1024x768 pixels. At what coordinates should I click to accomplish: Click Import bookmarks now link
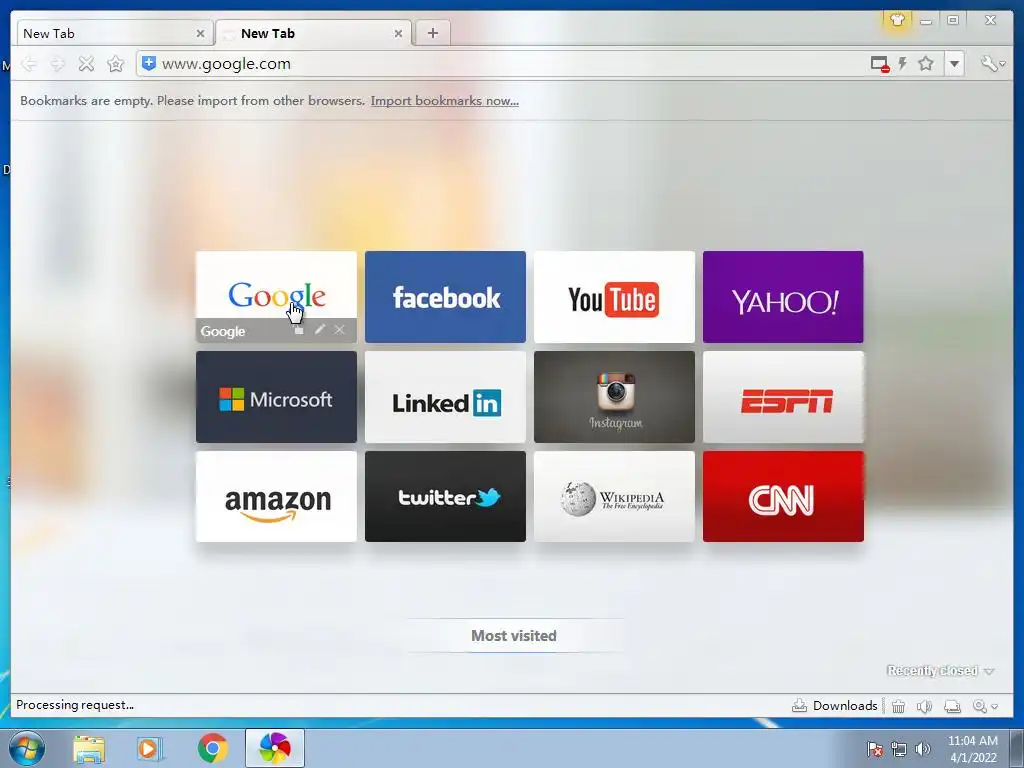445,101
